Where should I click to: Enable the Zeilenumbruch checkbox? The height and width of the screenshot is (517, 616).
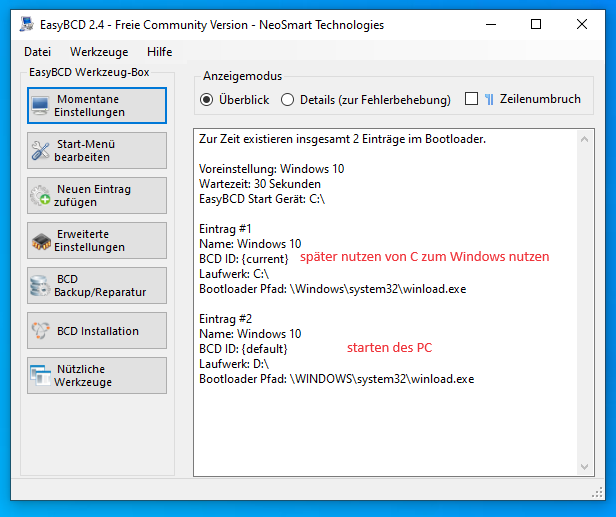[x=471, y=99]
